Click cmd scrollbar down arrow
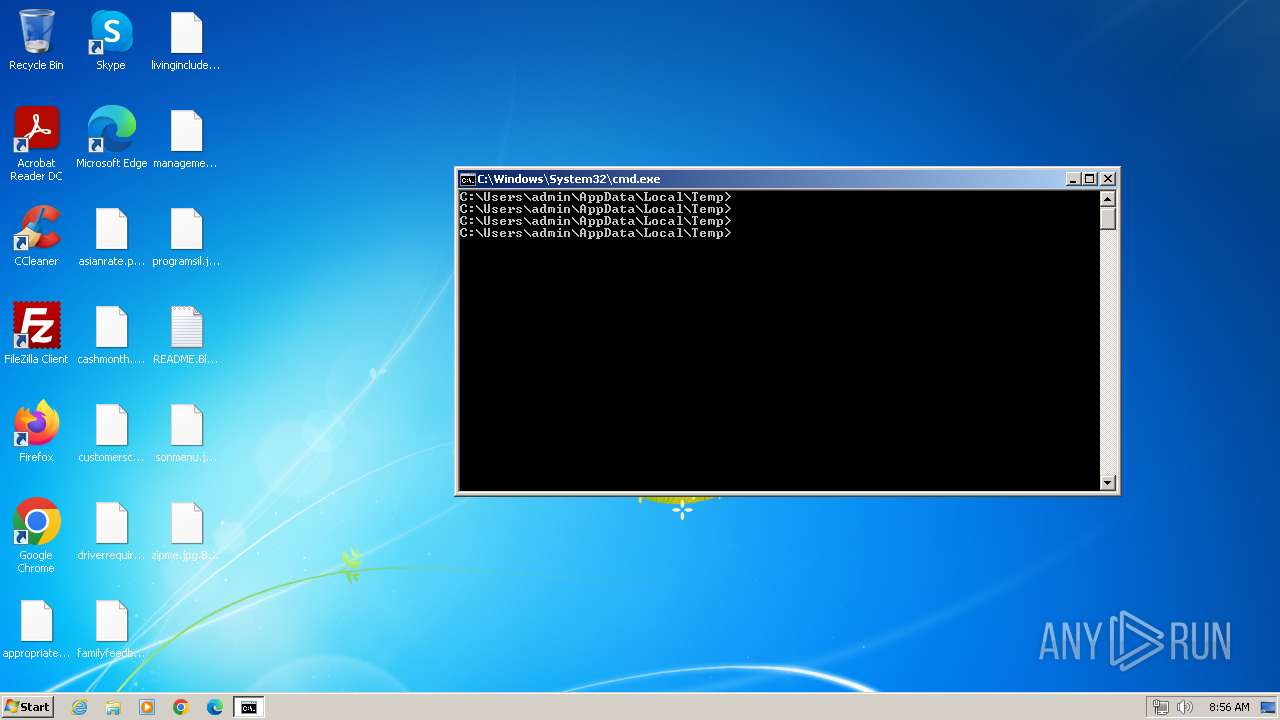This screenshot has width=1280, height=720. click(x=1107, y=483)
